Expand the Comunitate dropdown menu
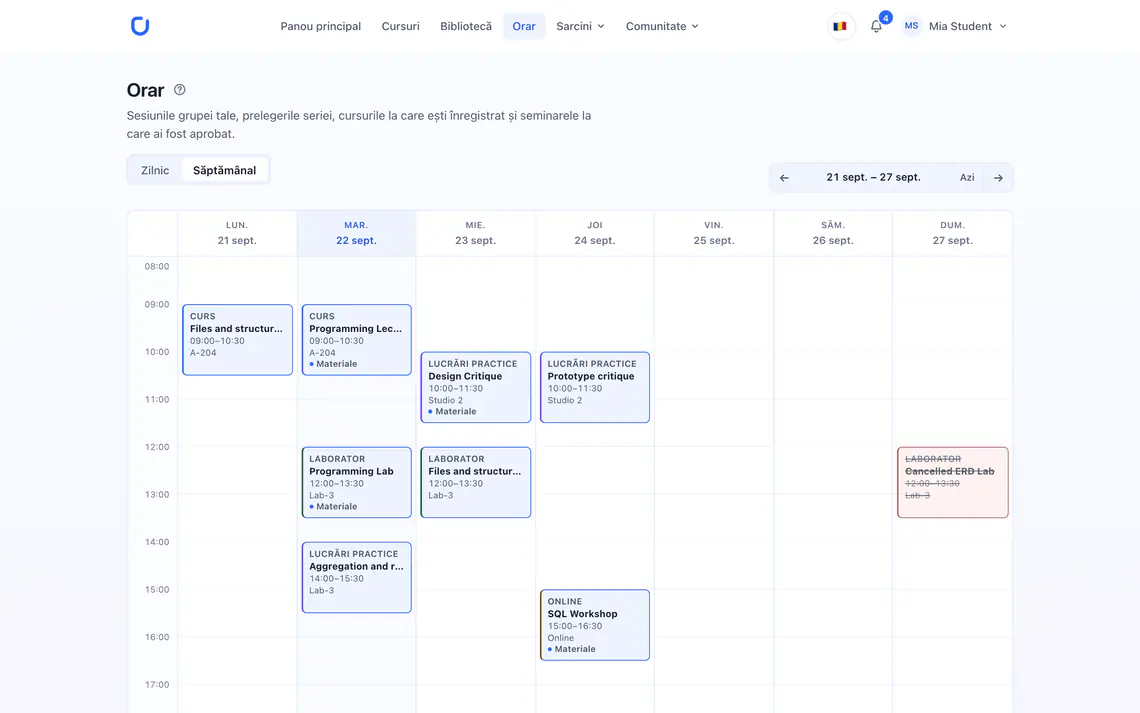 click(662, 26)
